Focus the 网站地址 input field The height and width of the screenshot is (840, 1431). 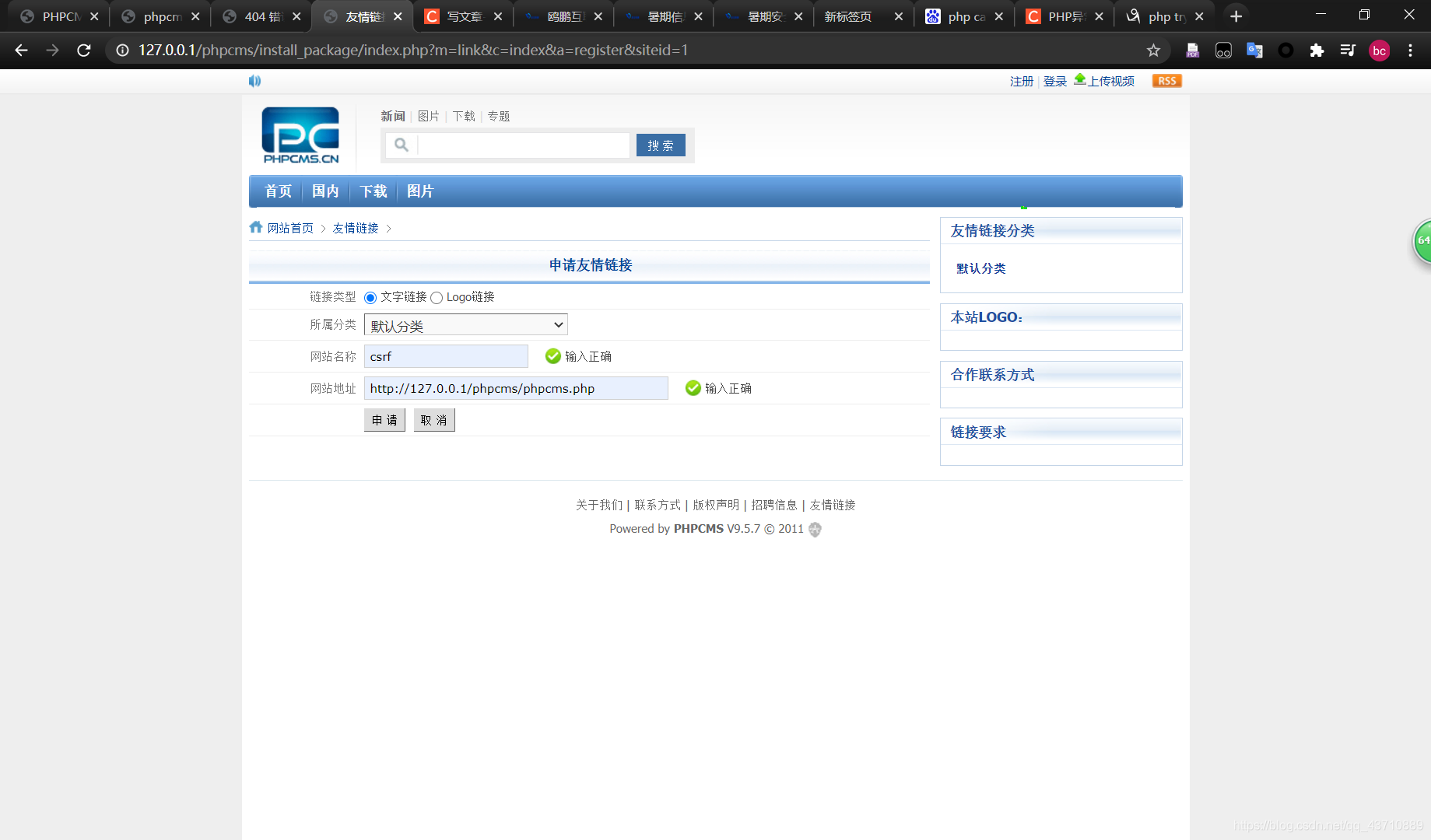pyautogui.click(x=516, y=388)
